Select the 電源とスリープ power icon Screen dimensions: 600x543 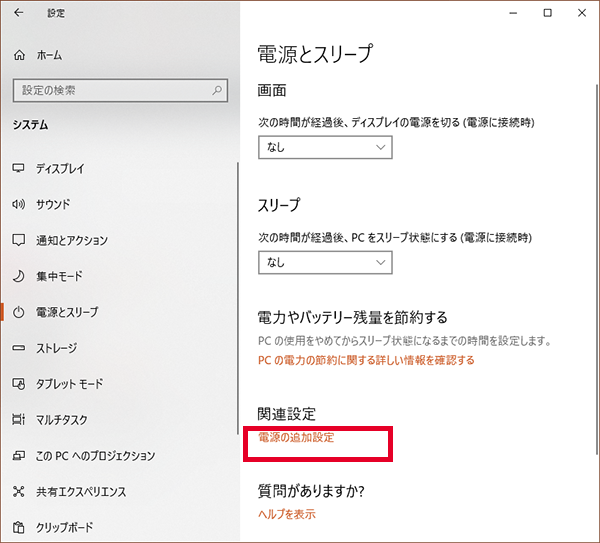[18, 312]
